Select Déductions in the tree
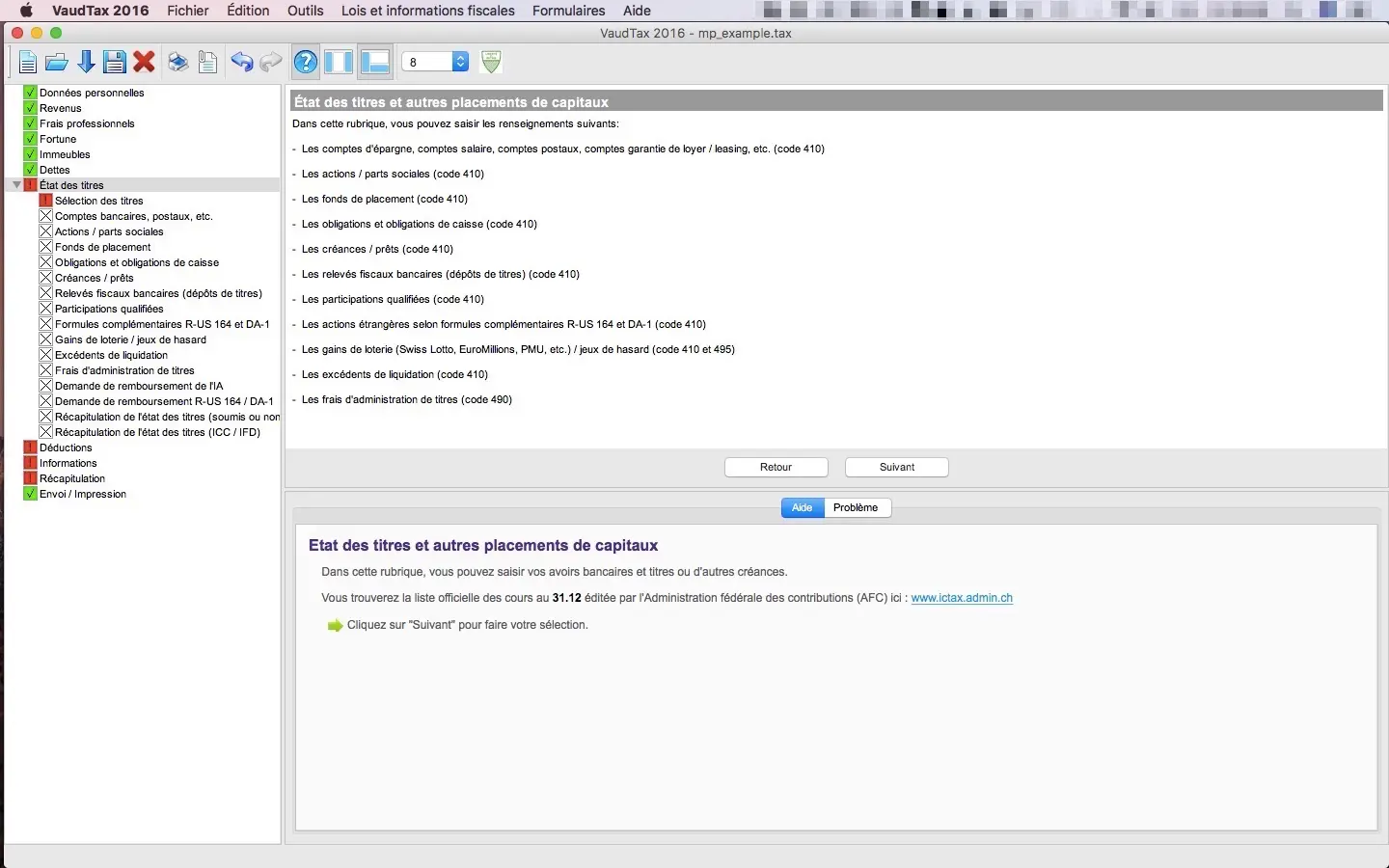This screenshot has width=1389, height=868. tap(66, 448)
